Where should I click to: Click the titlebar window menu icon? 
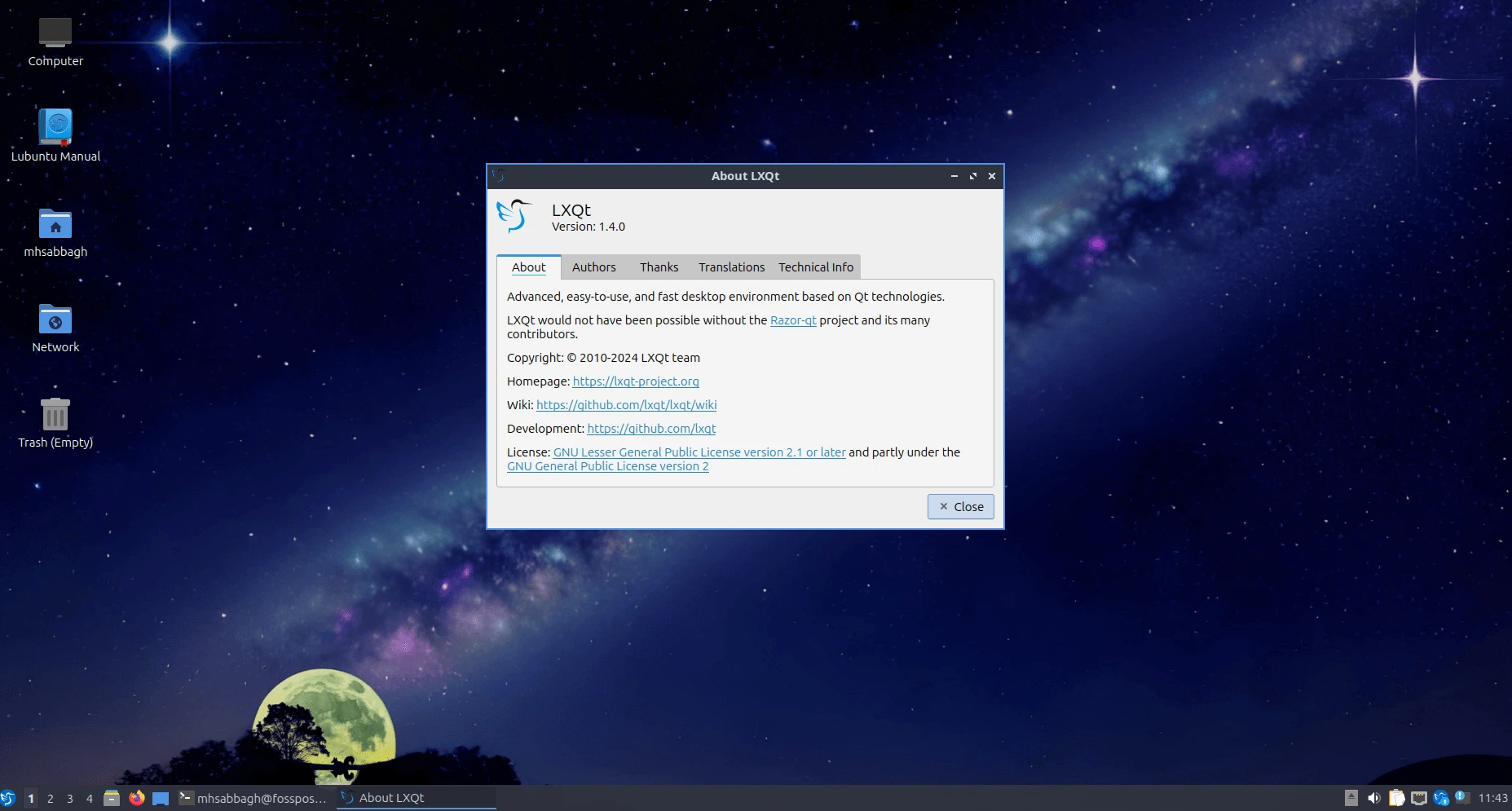pos(499,176)
